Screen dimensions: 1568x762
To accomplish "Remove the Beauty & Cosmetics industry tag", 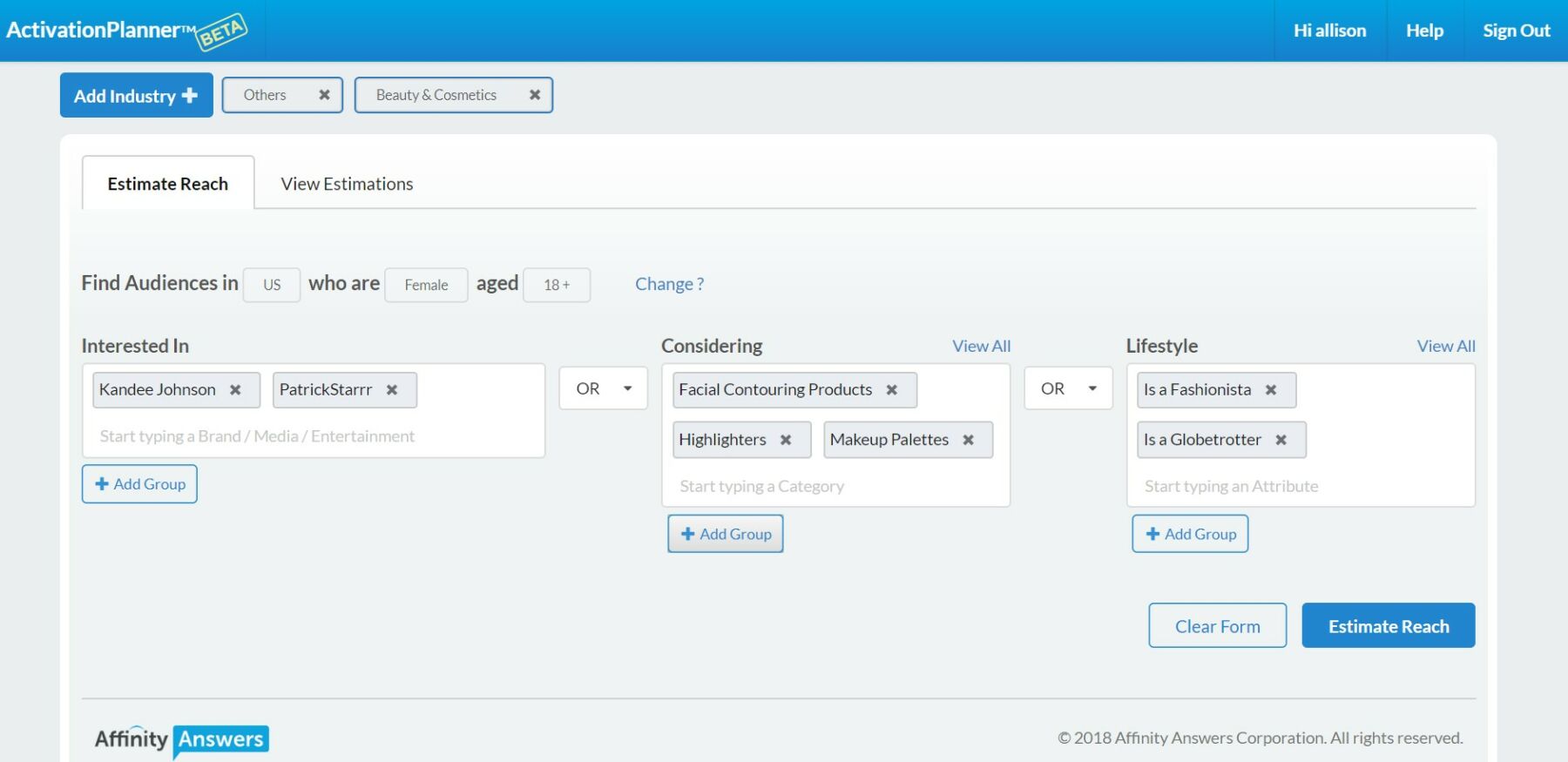I will pos(535,95).
